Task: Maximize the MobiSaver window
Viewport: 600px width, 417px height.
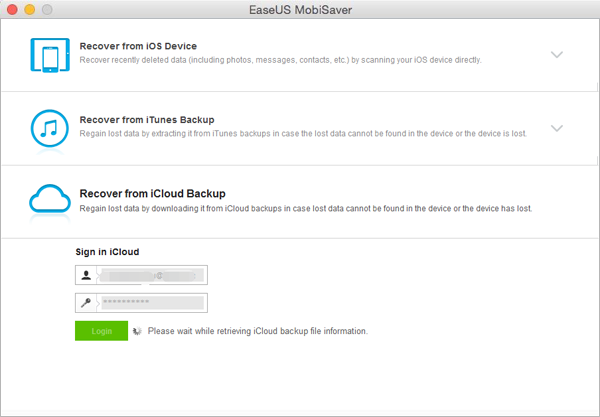Action: pos(46,9)
